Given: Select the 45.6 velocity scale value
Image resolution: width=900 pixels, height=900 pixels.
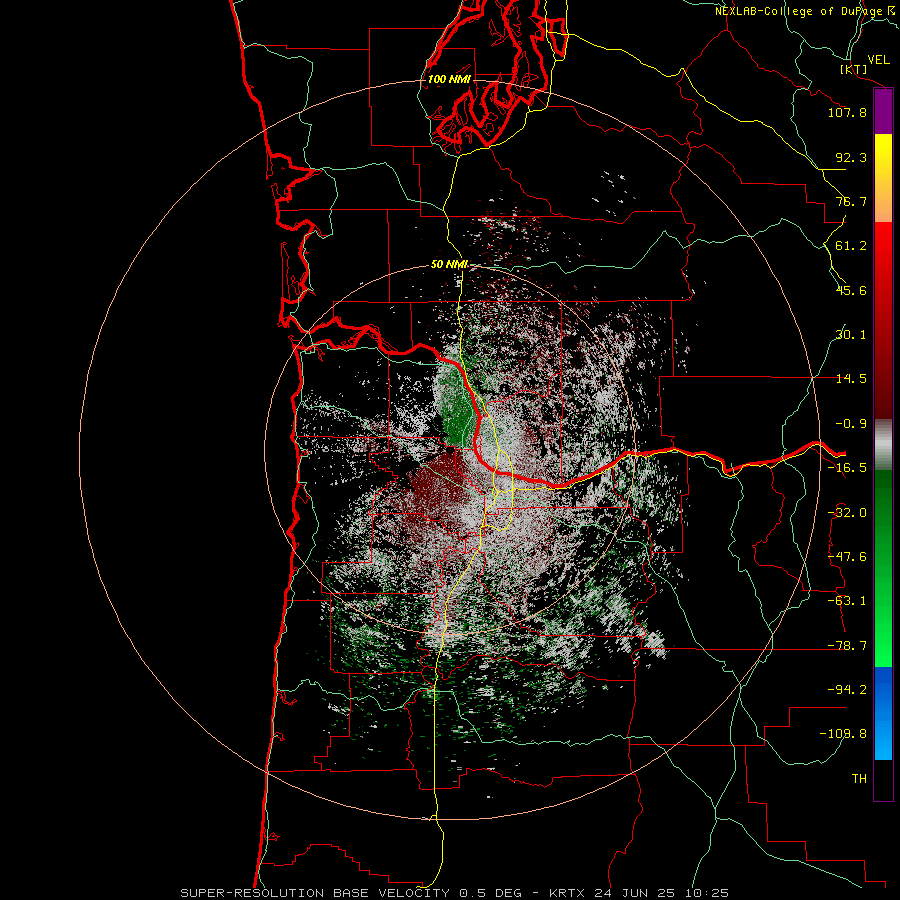Looking at the screenshot, I should point(852,290).
